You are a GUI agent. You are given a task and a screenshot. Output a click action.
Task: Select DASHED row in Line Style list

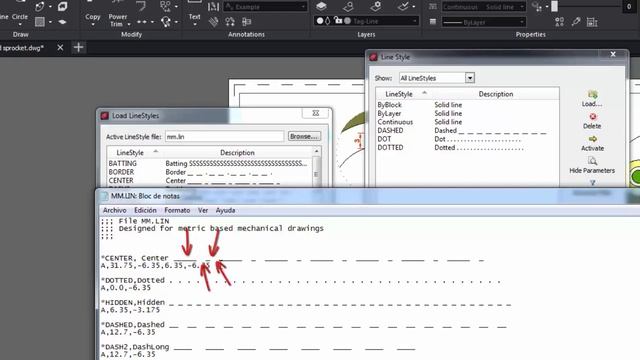pos(467,131)
